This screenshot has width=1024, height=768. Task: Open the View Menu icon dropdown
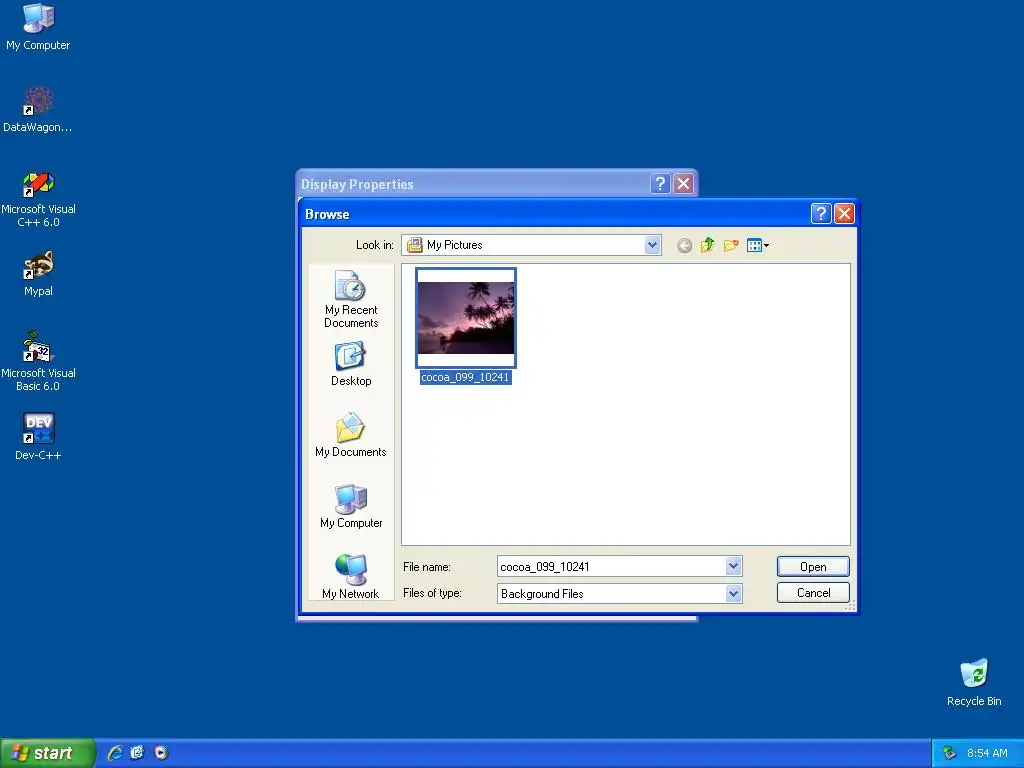pyautogui.click(x=758, y=246)
